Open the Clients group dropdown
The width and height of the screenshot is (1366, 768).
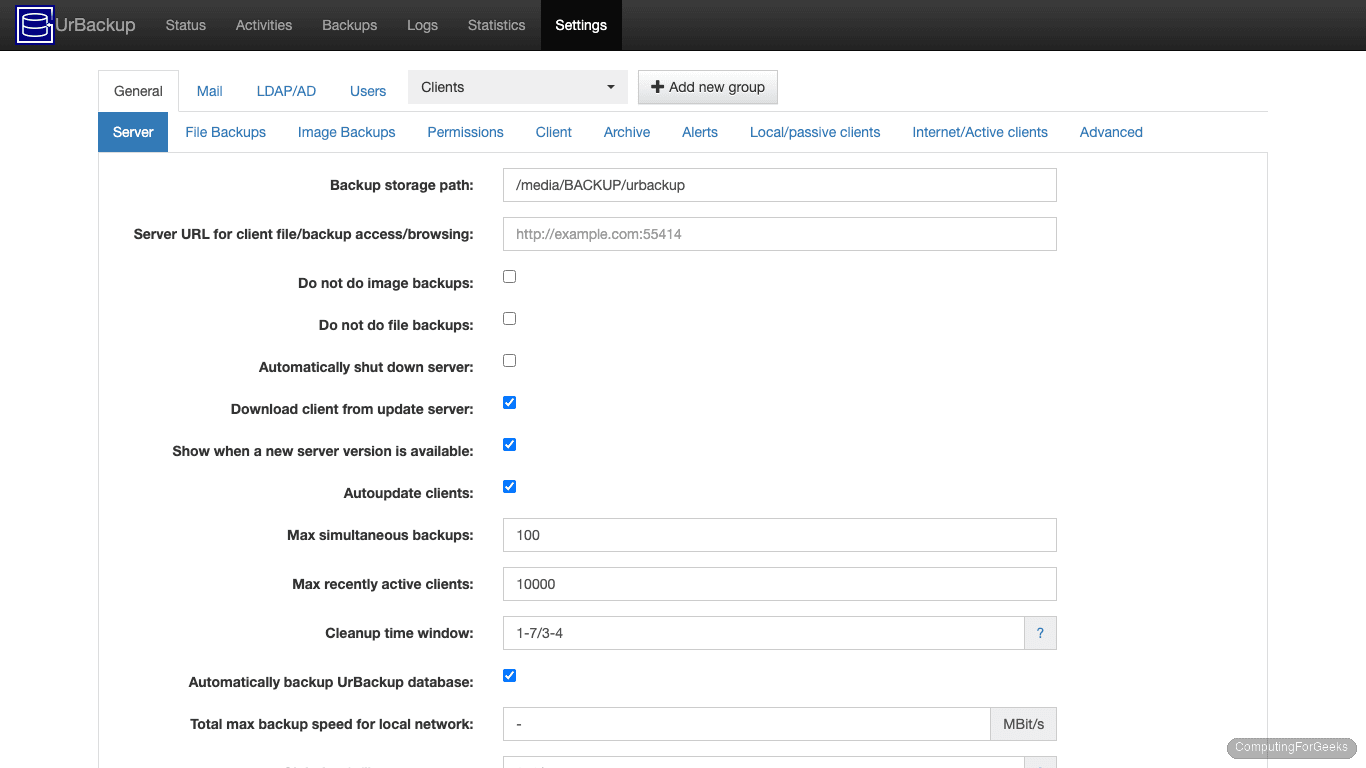coord(516,87)
